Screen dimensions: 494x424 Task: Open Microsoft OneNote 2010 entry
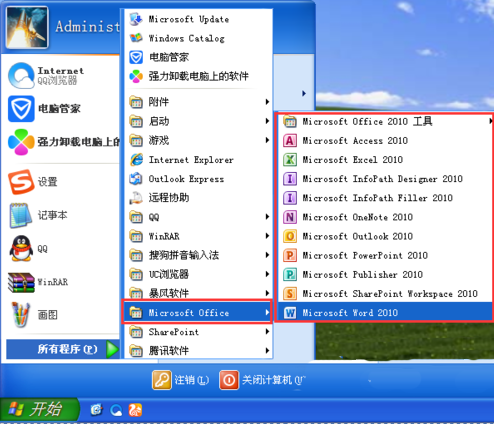click(x=385, y=217)
